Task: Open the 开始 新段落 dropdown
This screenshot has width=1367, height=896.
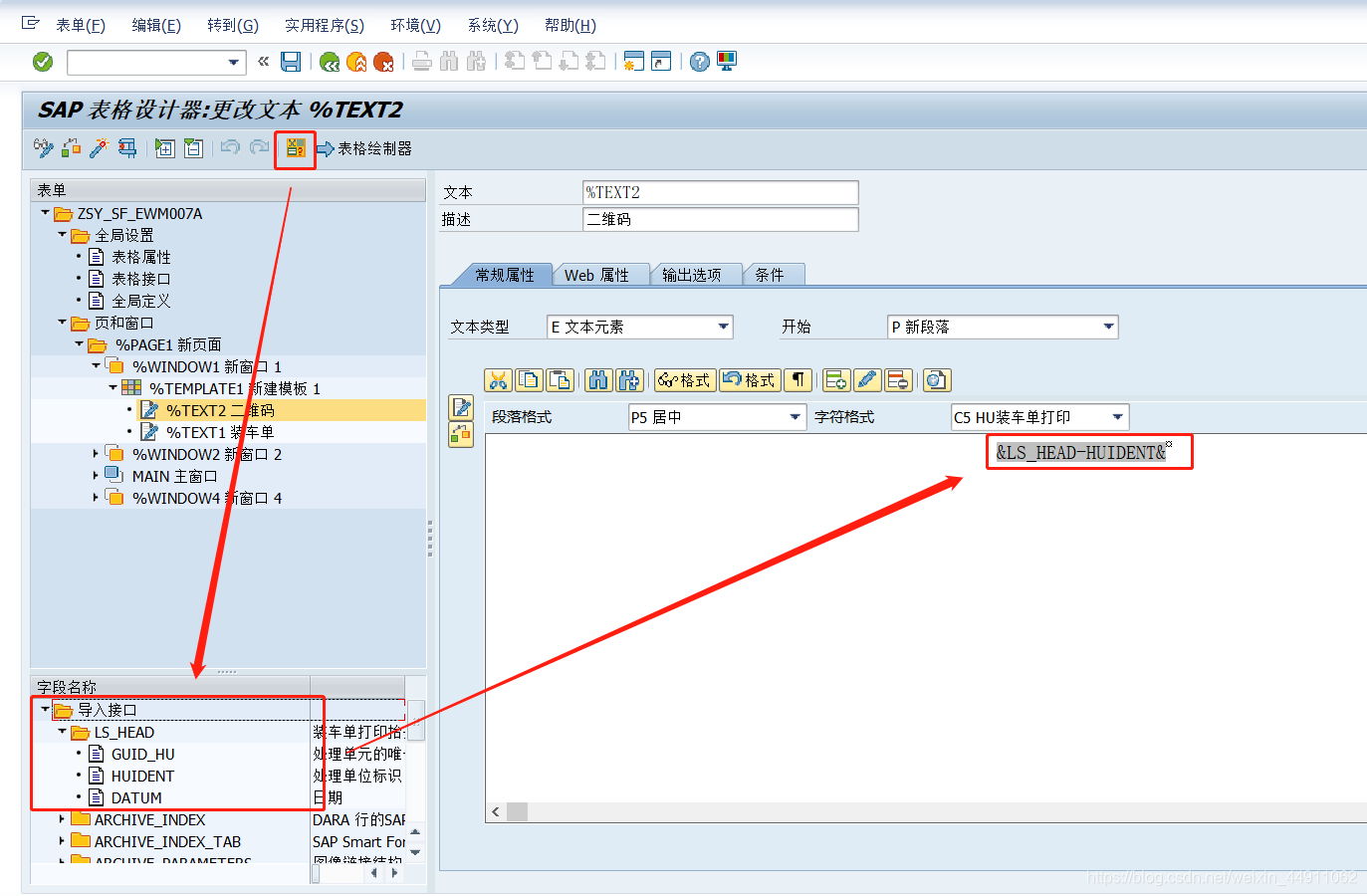Action: coord(1108,327)
